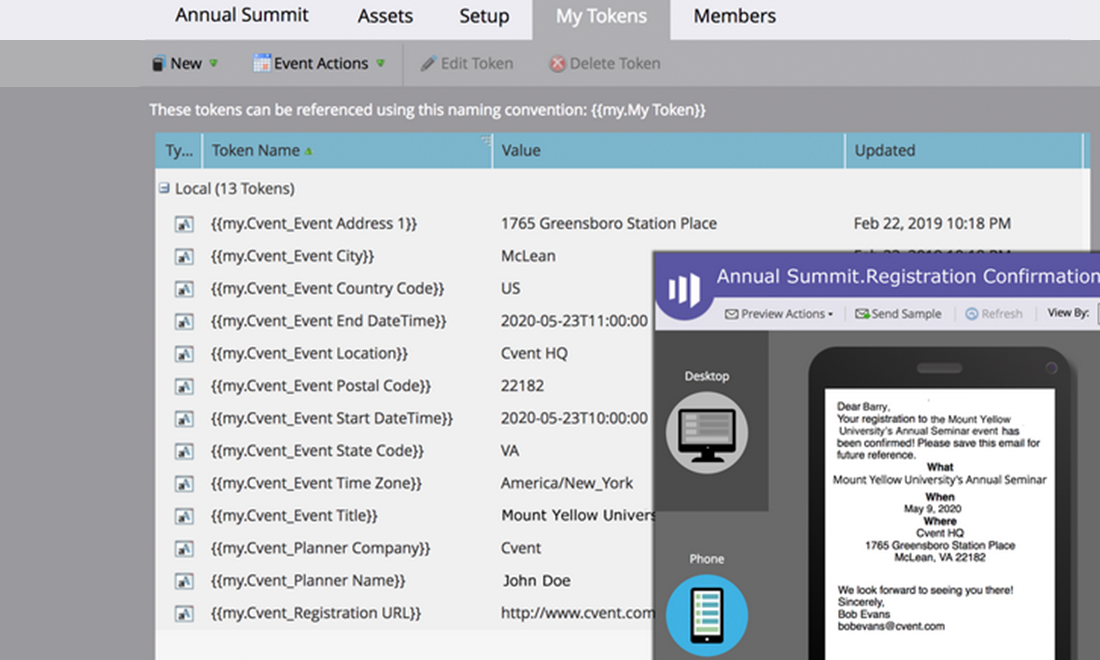Select the {{my.Cvent_Event City}} token name
The height and width of the screenshot is (660, 1100).
(293, 256)
